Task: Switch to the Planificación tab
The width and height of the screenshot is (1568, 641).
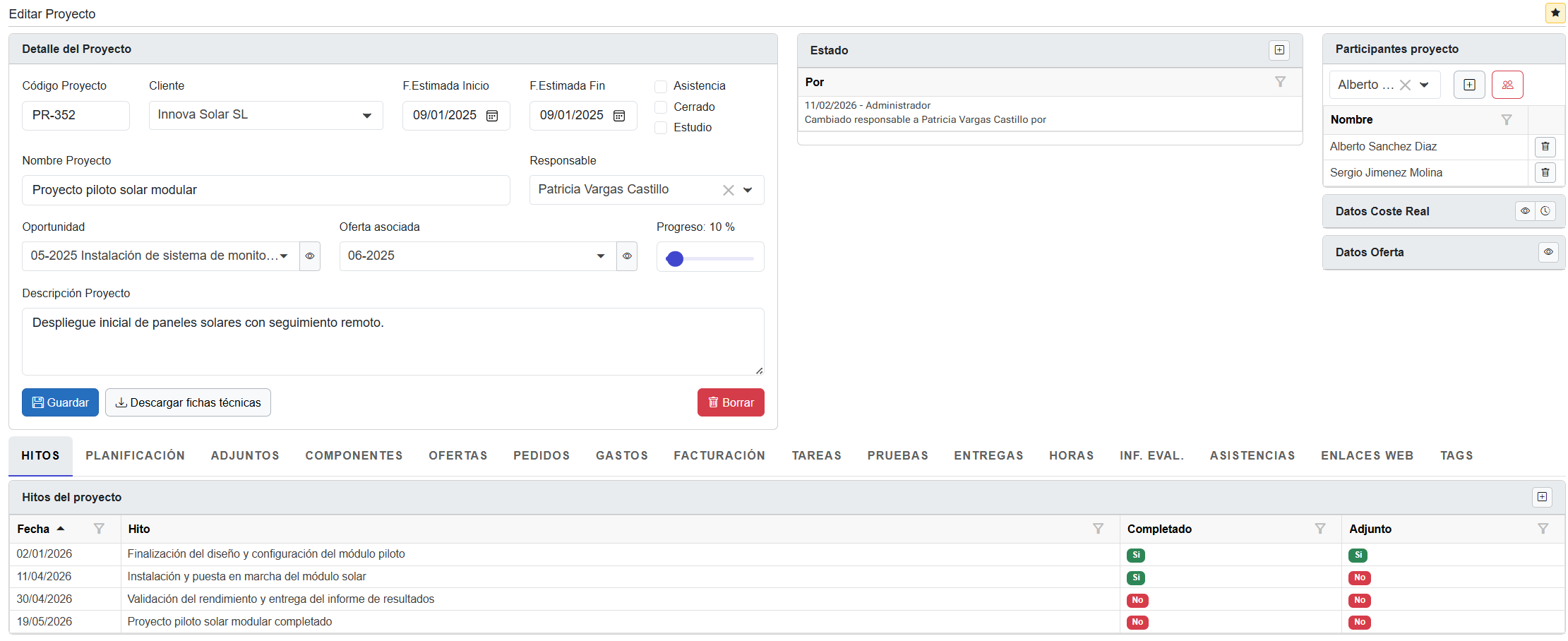Action: pyautogui.click(x=135, y=456)
